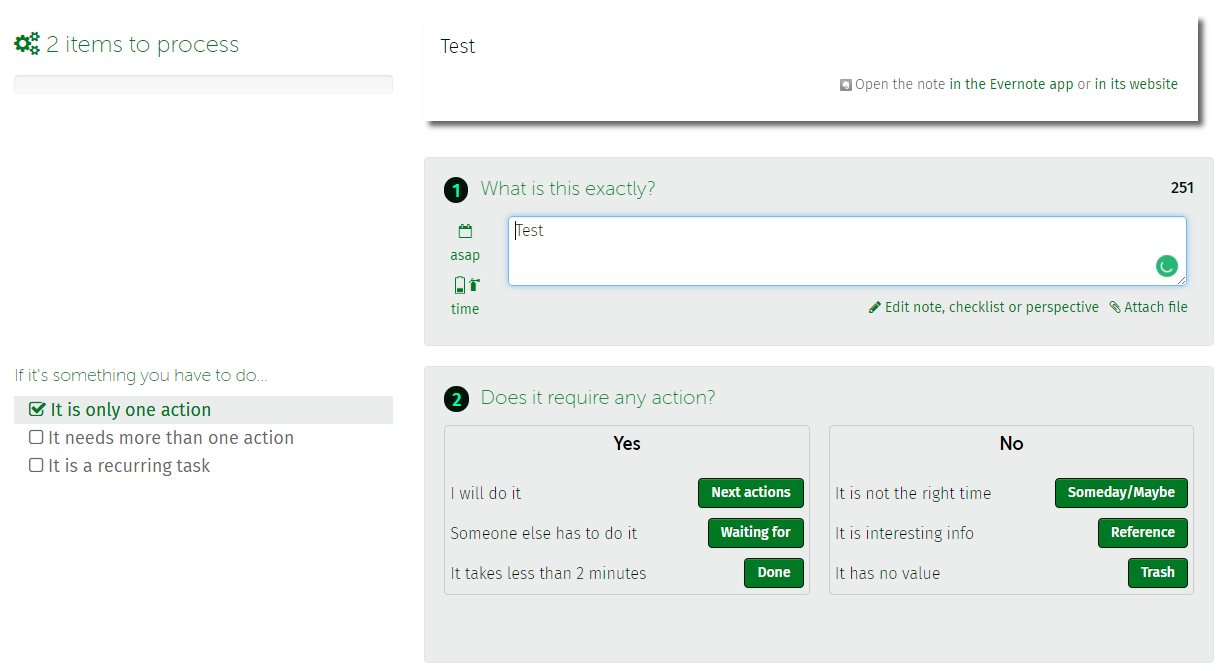Open note in its website link
The height and width of the screenshot is (671, 1222).
coord(1136,84)
